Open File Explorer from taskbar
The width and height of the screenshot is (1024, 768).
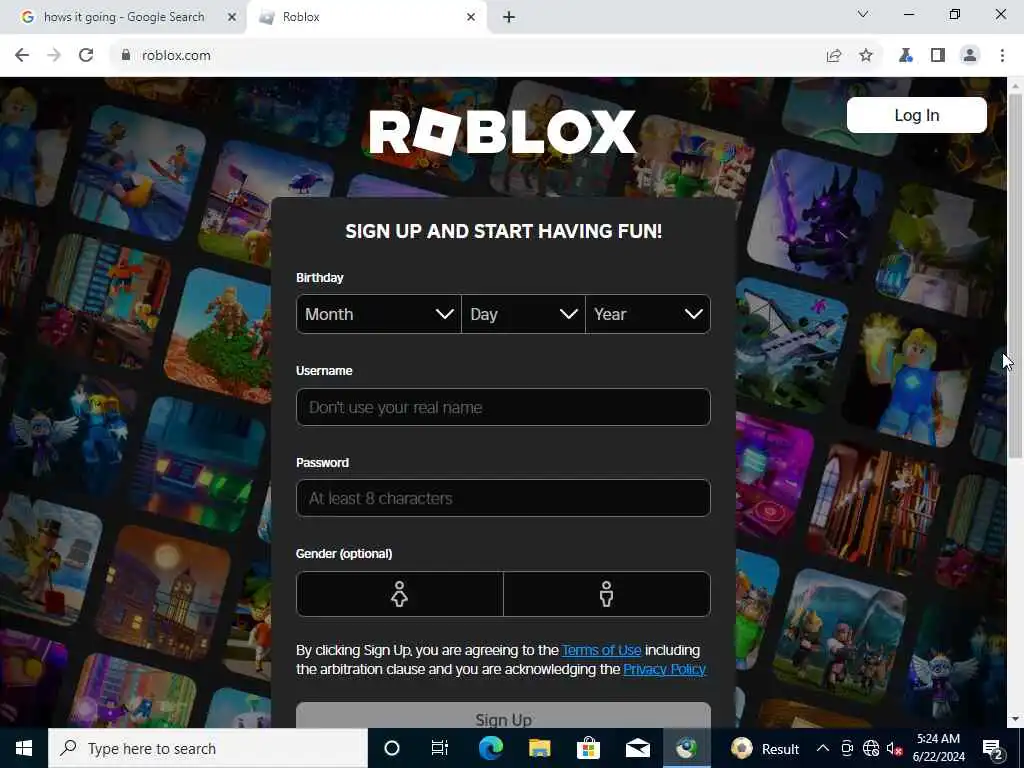(539, 748)
